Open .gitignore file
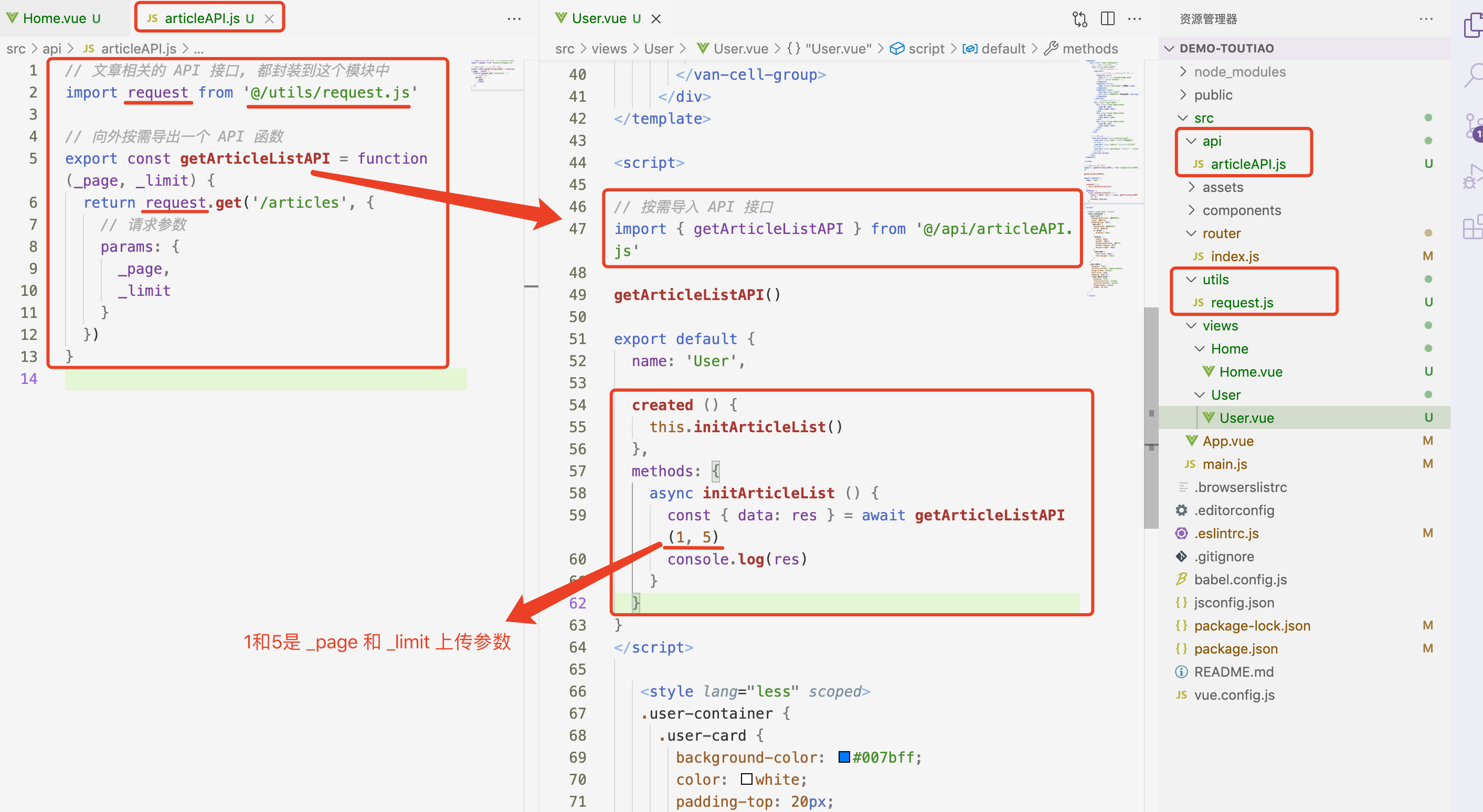The width and height of the screenshot is (1483, 812). pos(1305,556)
